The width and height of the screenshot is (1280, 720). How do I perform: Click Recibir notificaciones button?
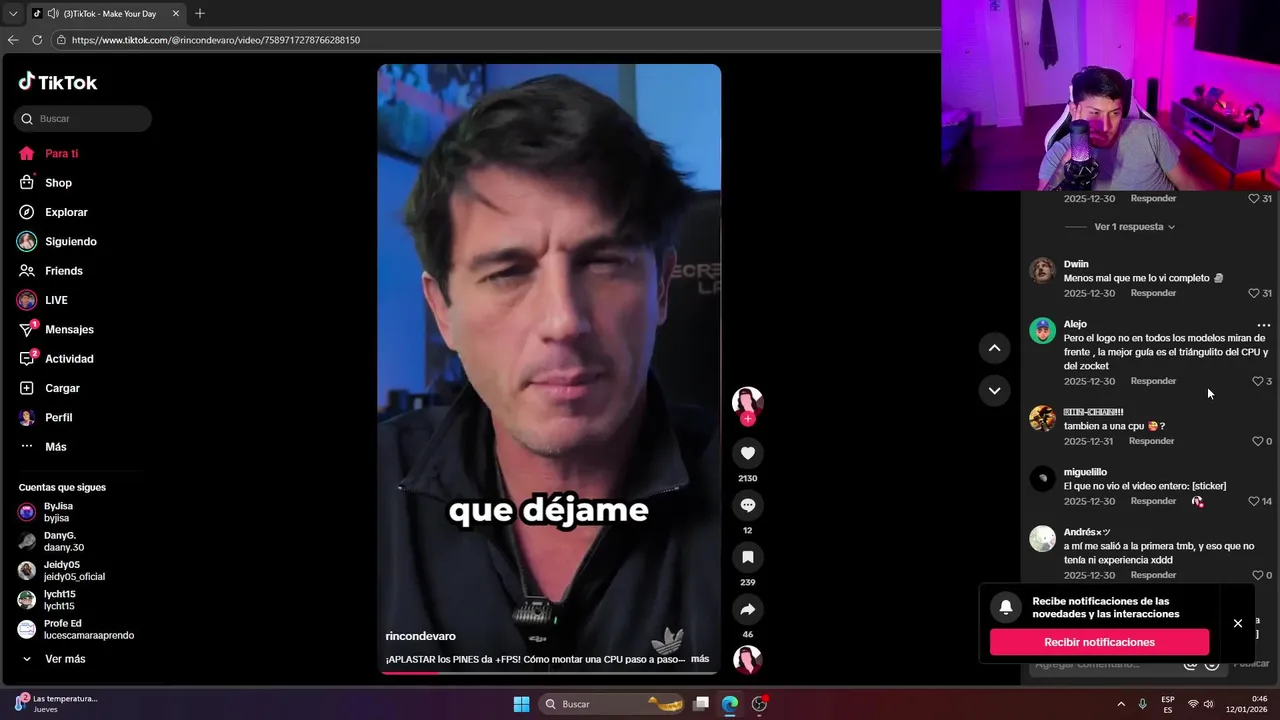1099,642
